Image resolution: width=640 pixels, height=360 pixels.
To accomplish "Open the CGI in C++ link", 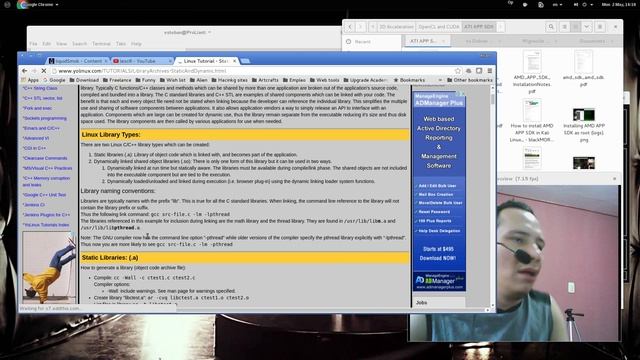I will (34, 148).
